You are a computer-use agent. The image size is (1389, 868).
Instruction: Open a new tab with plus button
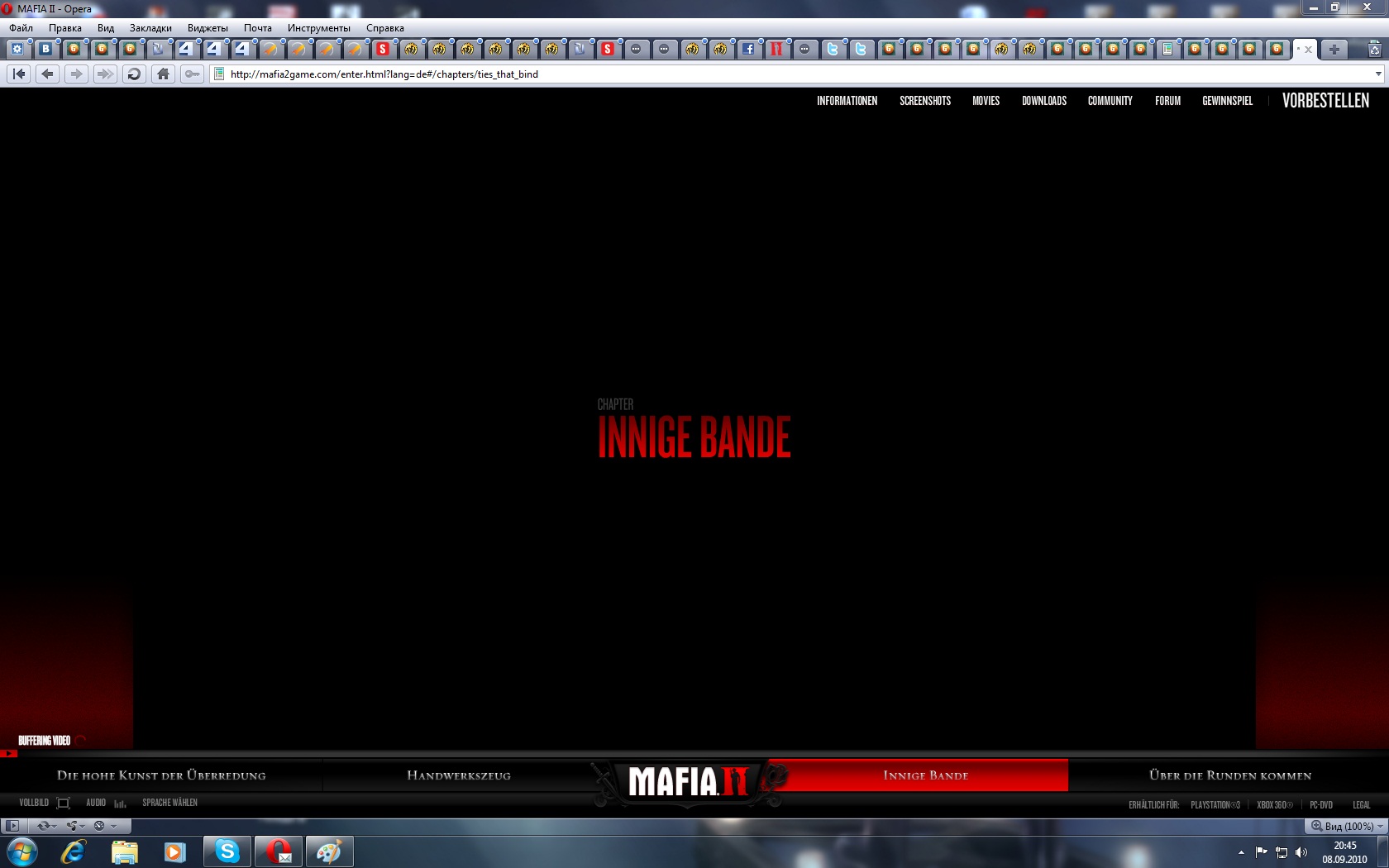point(1334,50)
